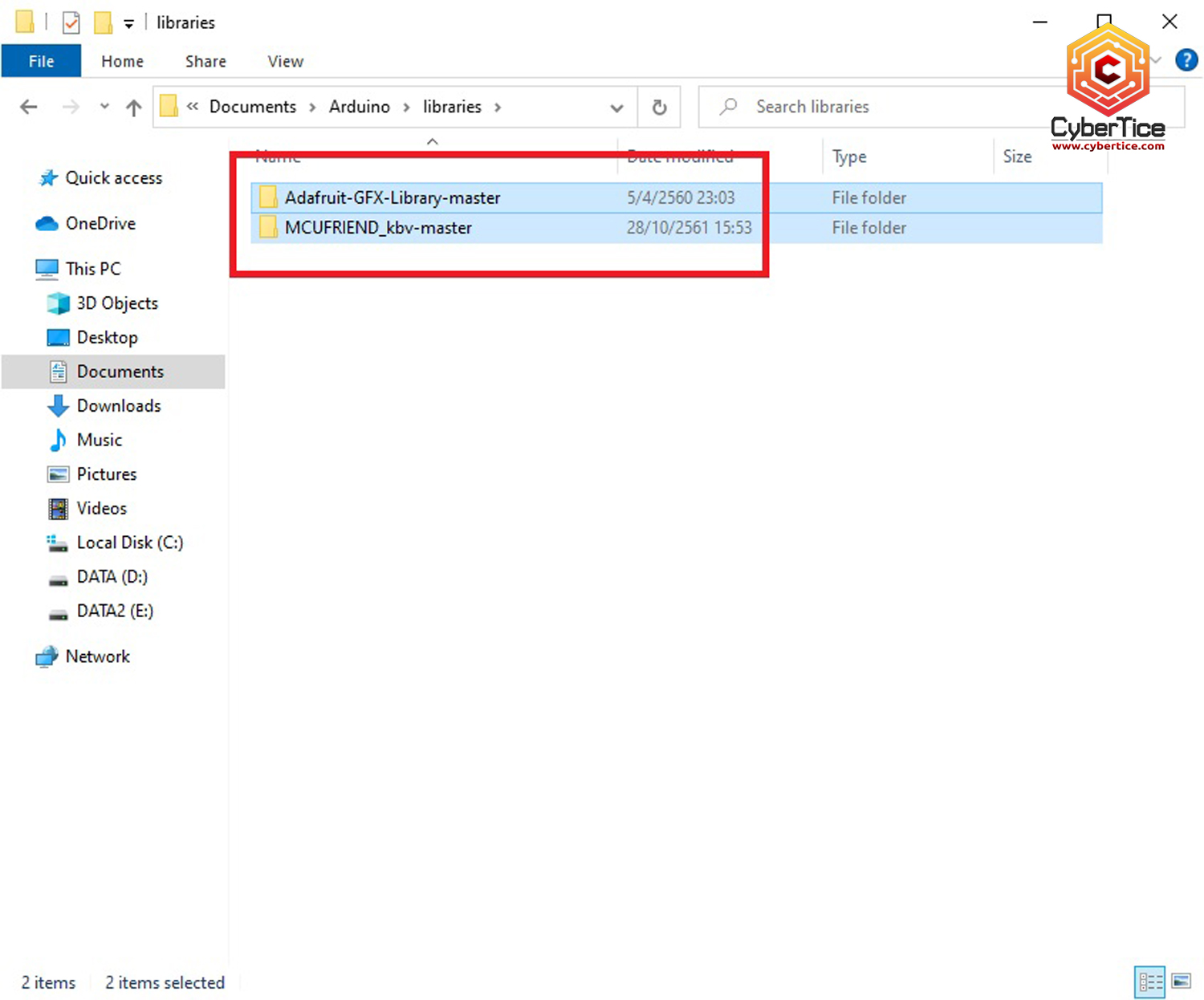The image size is (1204, 1000).
Task: Open the Help question mark icon
Action: [1186, 60]
